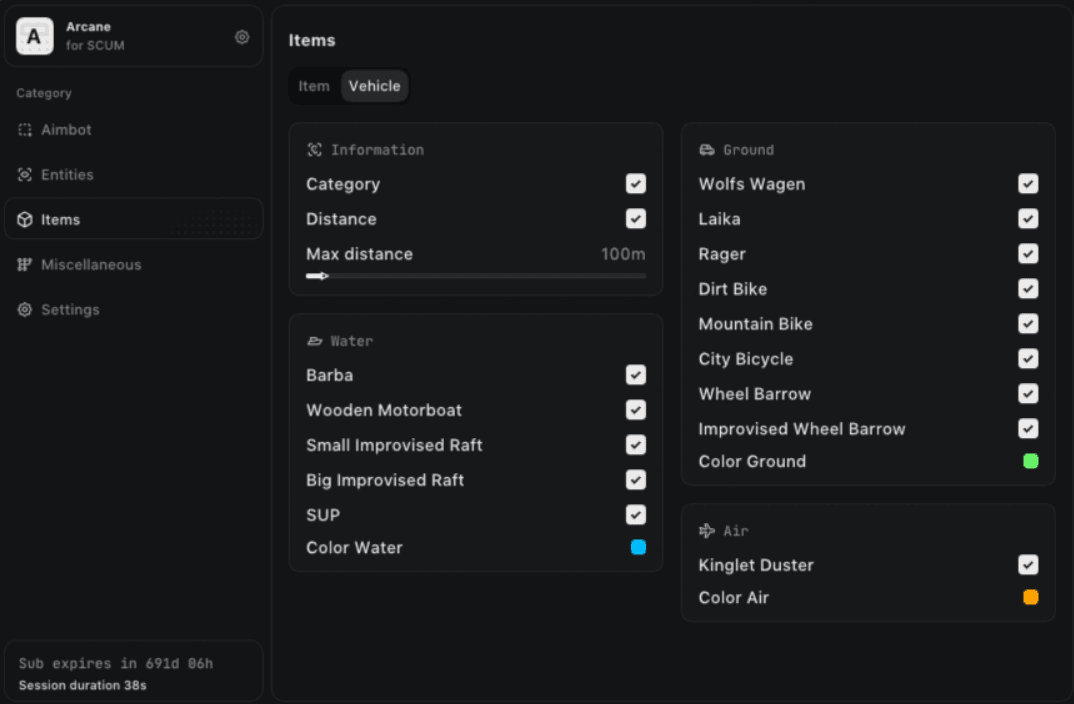Image resolution: width=1074 pixels, height=704 pixels.
Task: Untick the Kinglet Duster checkbox
Action: point(1028,565)
